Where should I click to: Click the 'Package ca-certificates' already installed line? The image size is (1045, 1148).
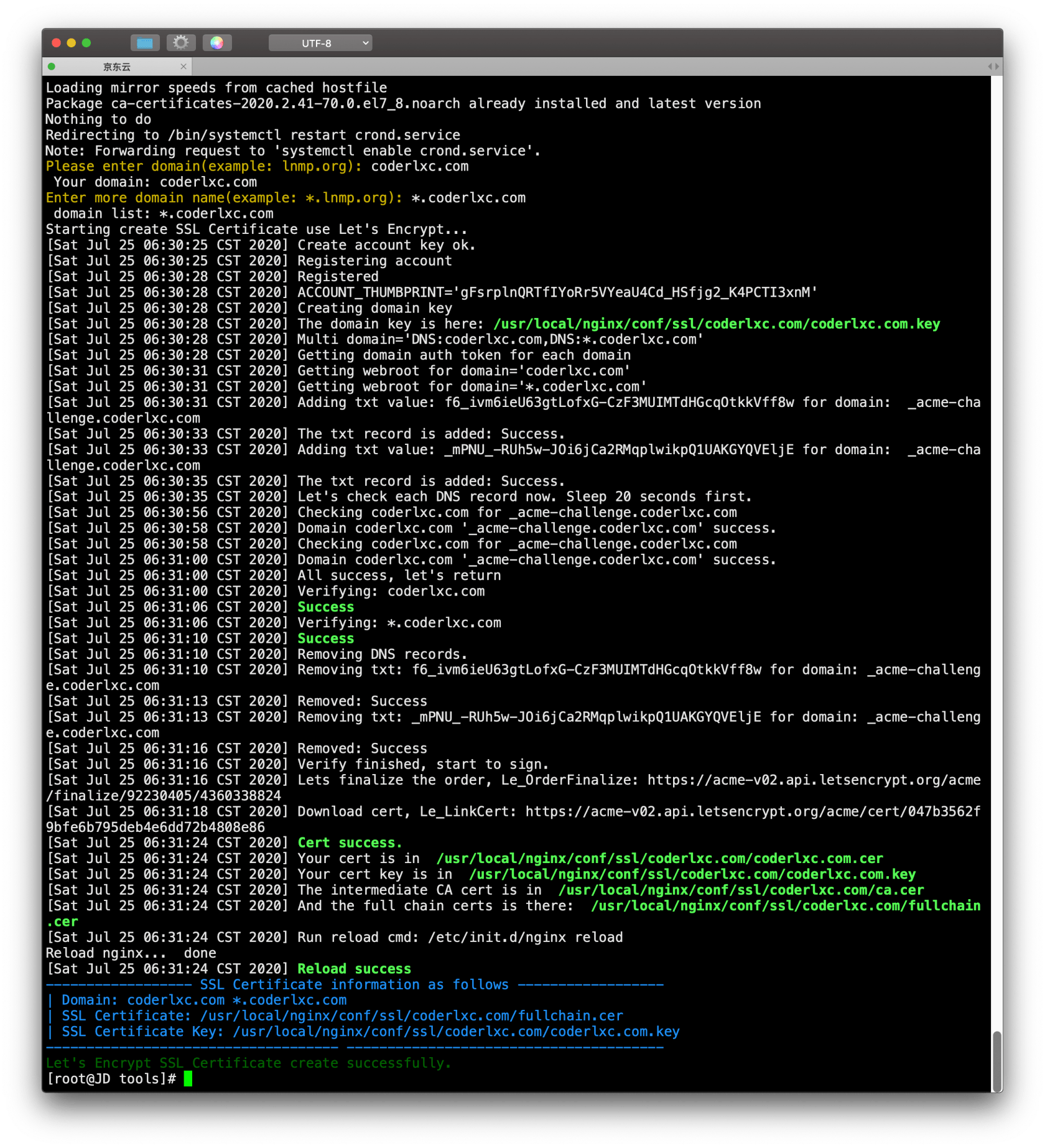tap(403, 103)
